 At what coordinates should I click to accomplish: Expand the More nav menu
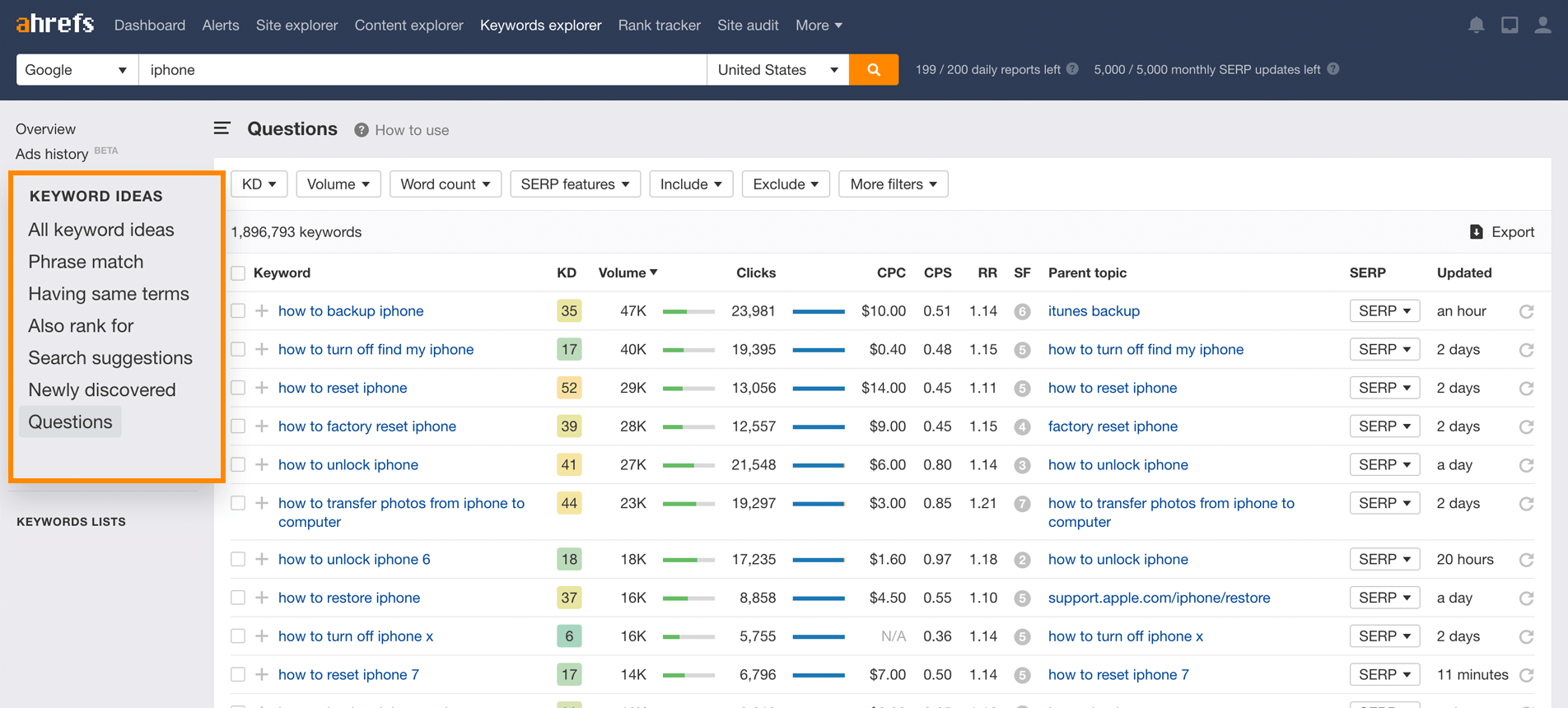tap(819, 26)
